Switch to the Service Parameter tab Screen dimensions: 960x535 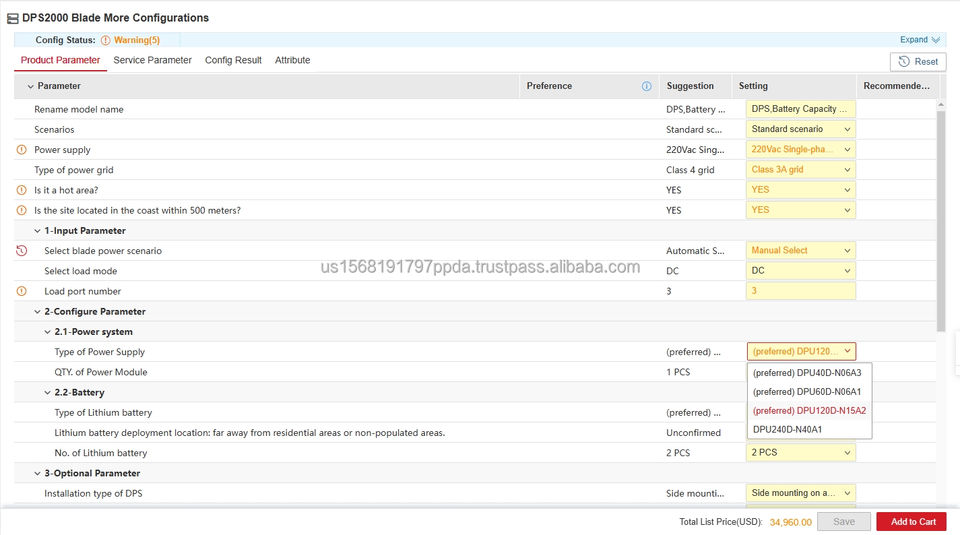click(152, 60)
